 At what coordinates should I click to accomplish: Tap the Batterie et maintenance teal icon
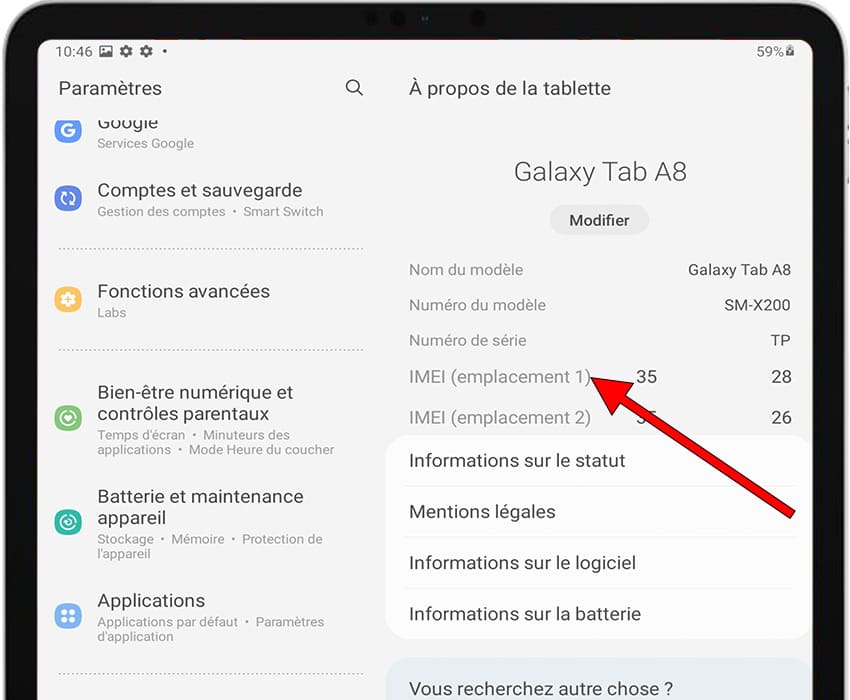[x=68, y=522]
